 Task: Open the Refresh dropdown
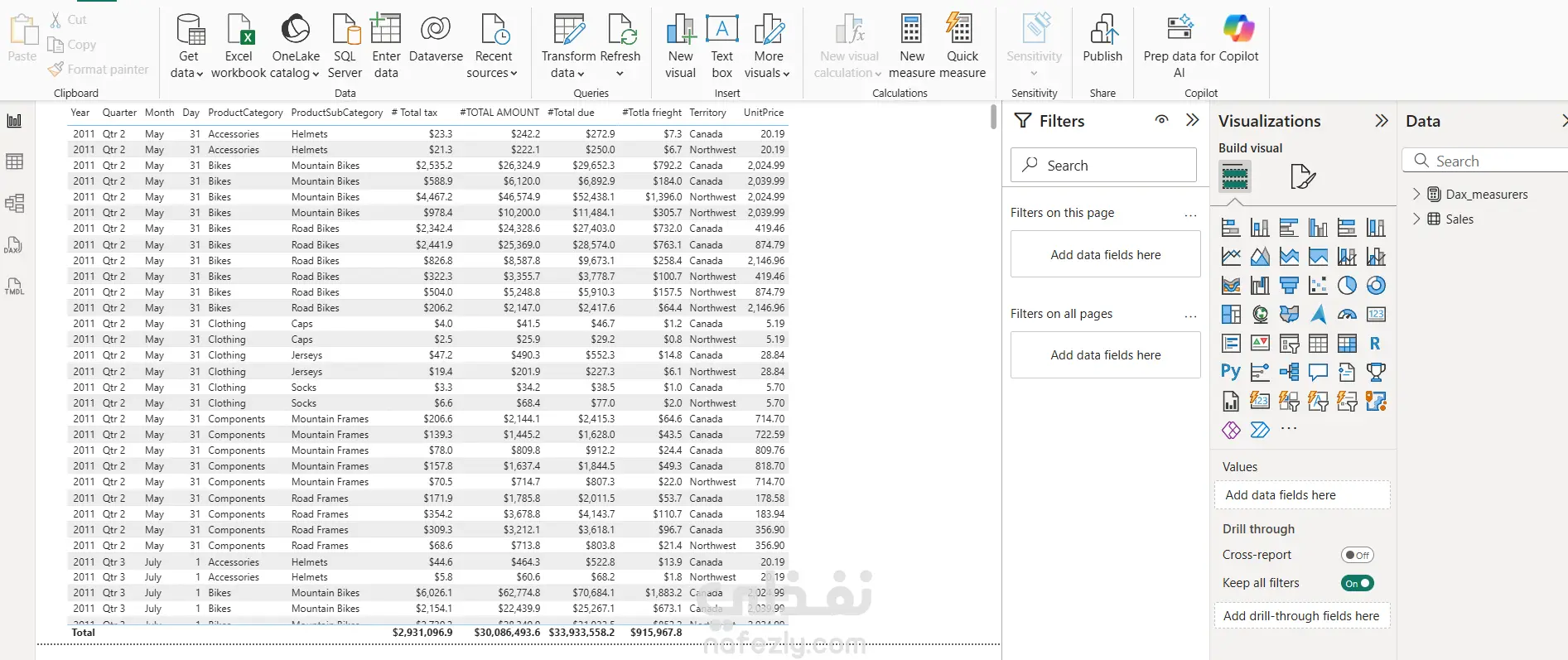coord(620,46)
